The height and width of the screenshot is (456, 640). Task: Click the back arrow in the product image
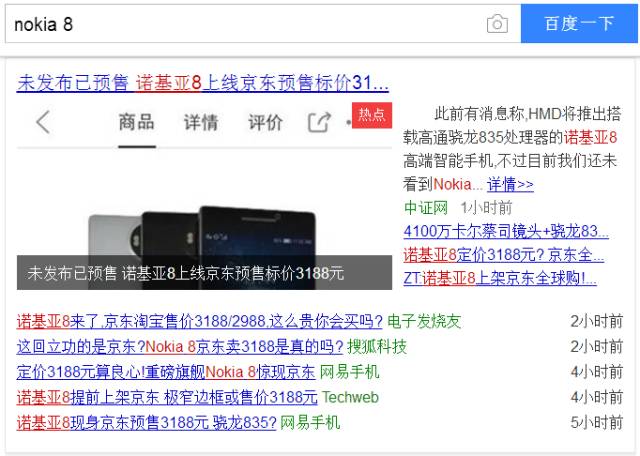pos(43,122)
